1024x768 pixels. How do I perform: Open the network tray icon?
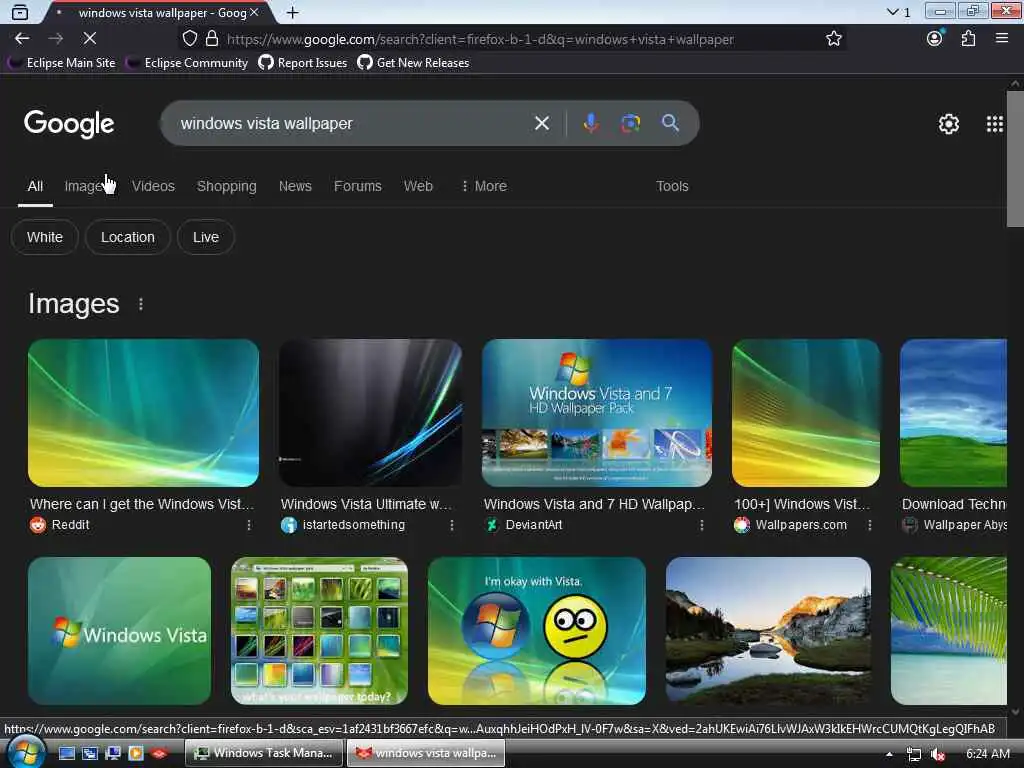[914, 754]
